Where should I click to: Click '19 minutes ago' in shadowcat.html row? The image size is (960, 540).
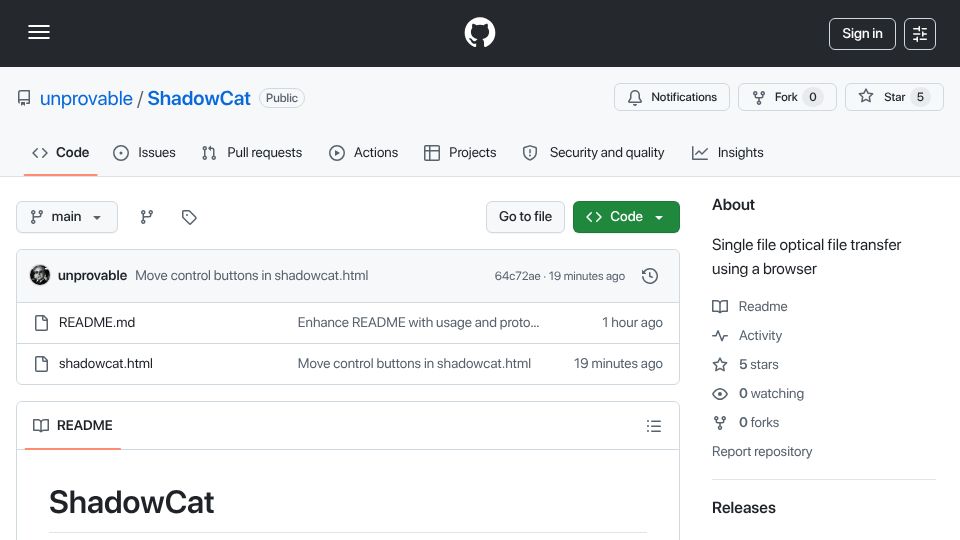pos(618,364)
